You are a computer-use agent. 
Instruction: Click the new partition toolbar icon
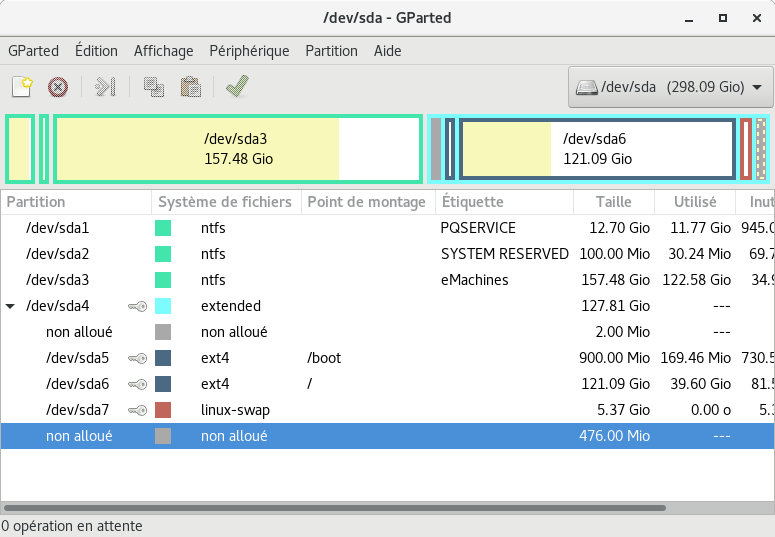(22, 87)
